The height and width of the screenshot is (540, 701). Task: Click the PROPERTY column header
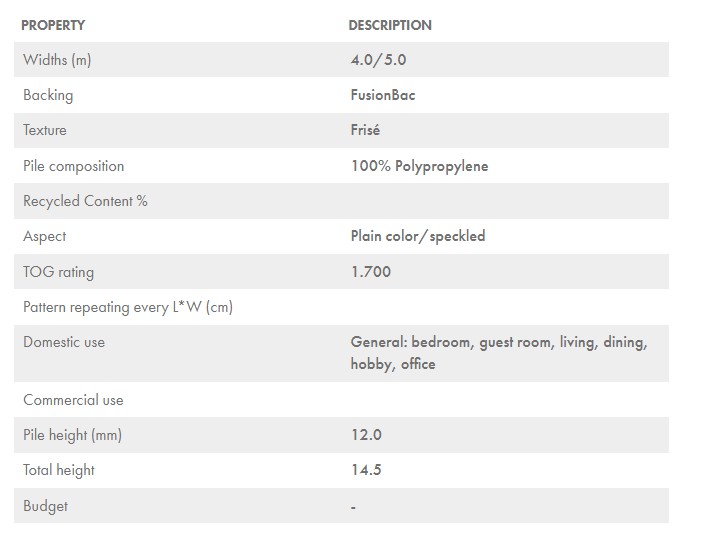pyautogui.click(x=53, y=25)
